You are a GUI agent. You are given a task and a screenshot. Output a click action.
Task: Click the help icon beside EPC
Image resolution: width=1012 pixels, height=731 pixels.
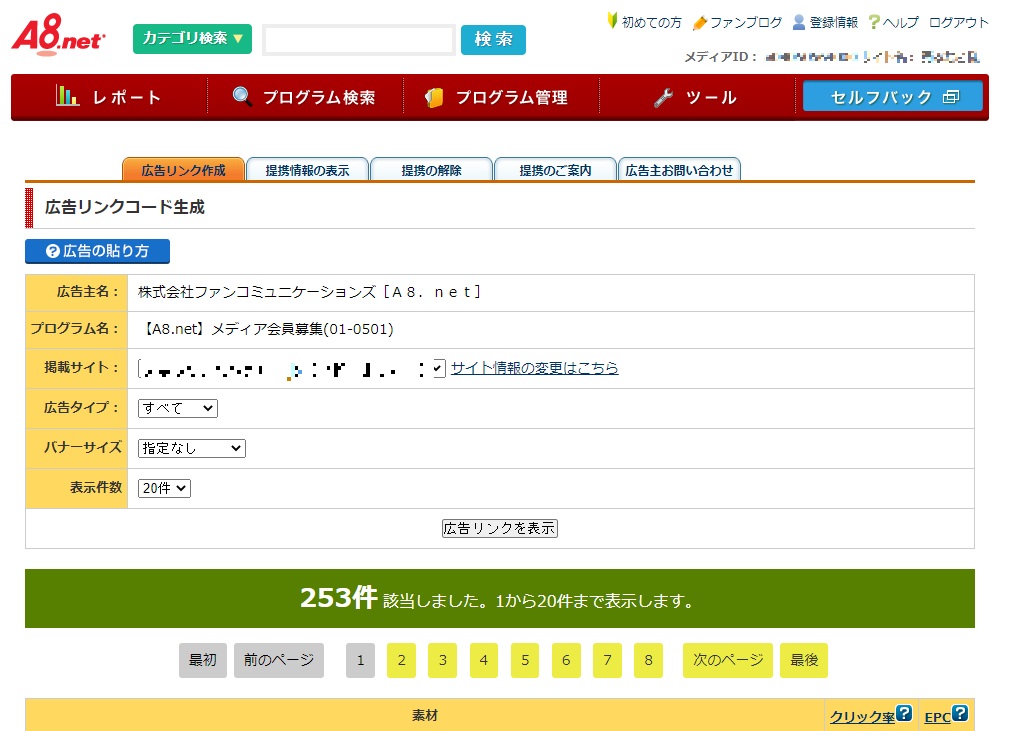pyautogui.click(x=960, y=713)
